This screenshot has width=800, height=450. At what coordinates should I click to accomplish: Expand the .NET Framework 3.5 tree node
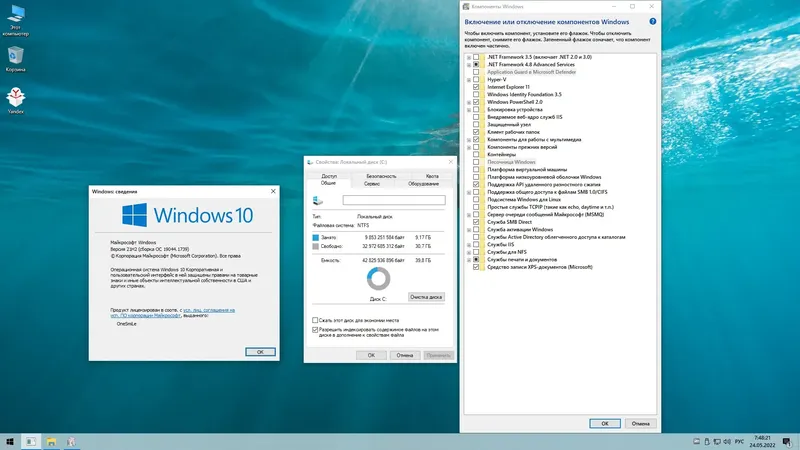469,57
